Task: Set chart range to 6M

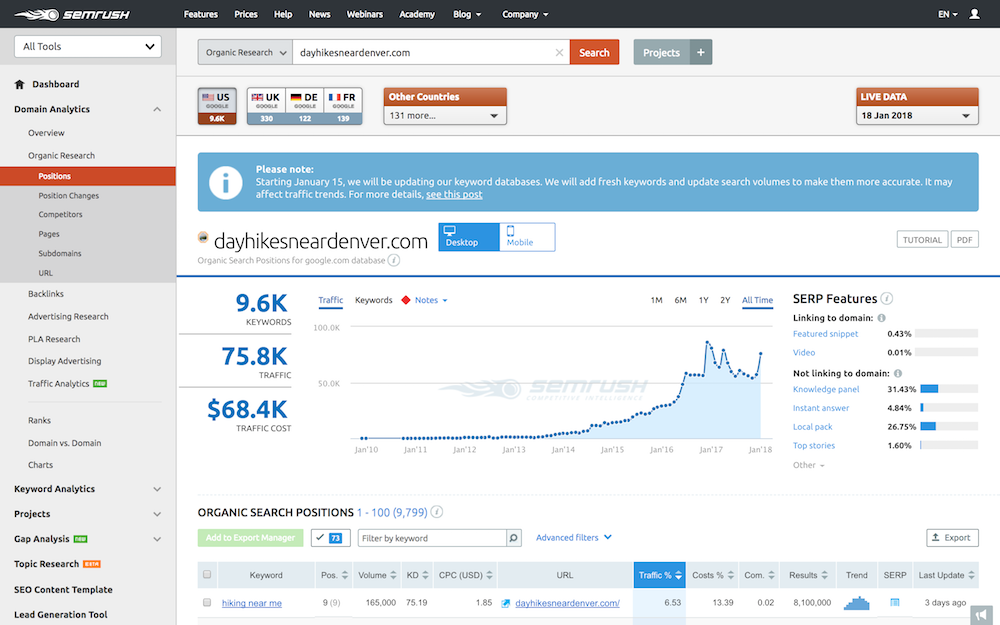Action: click(x=680, y=300)
